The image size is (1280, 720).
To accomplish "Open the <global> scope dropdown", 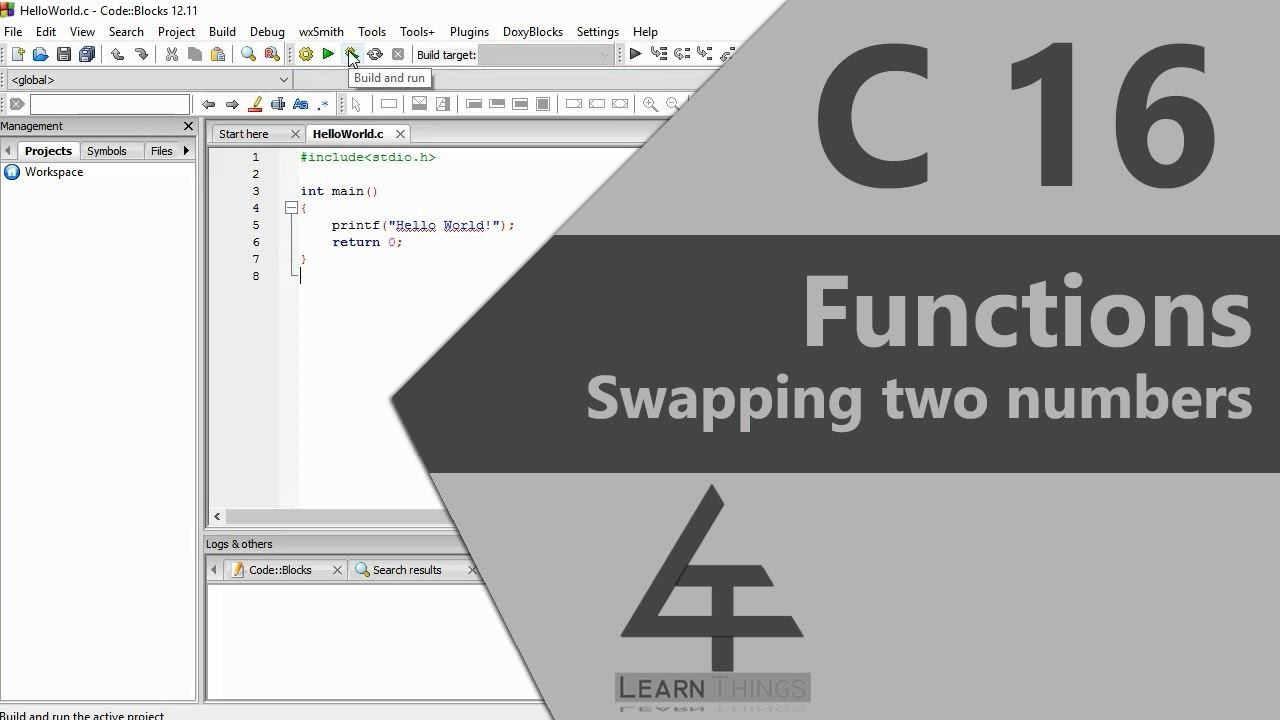I will click(x=149, y=80).
